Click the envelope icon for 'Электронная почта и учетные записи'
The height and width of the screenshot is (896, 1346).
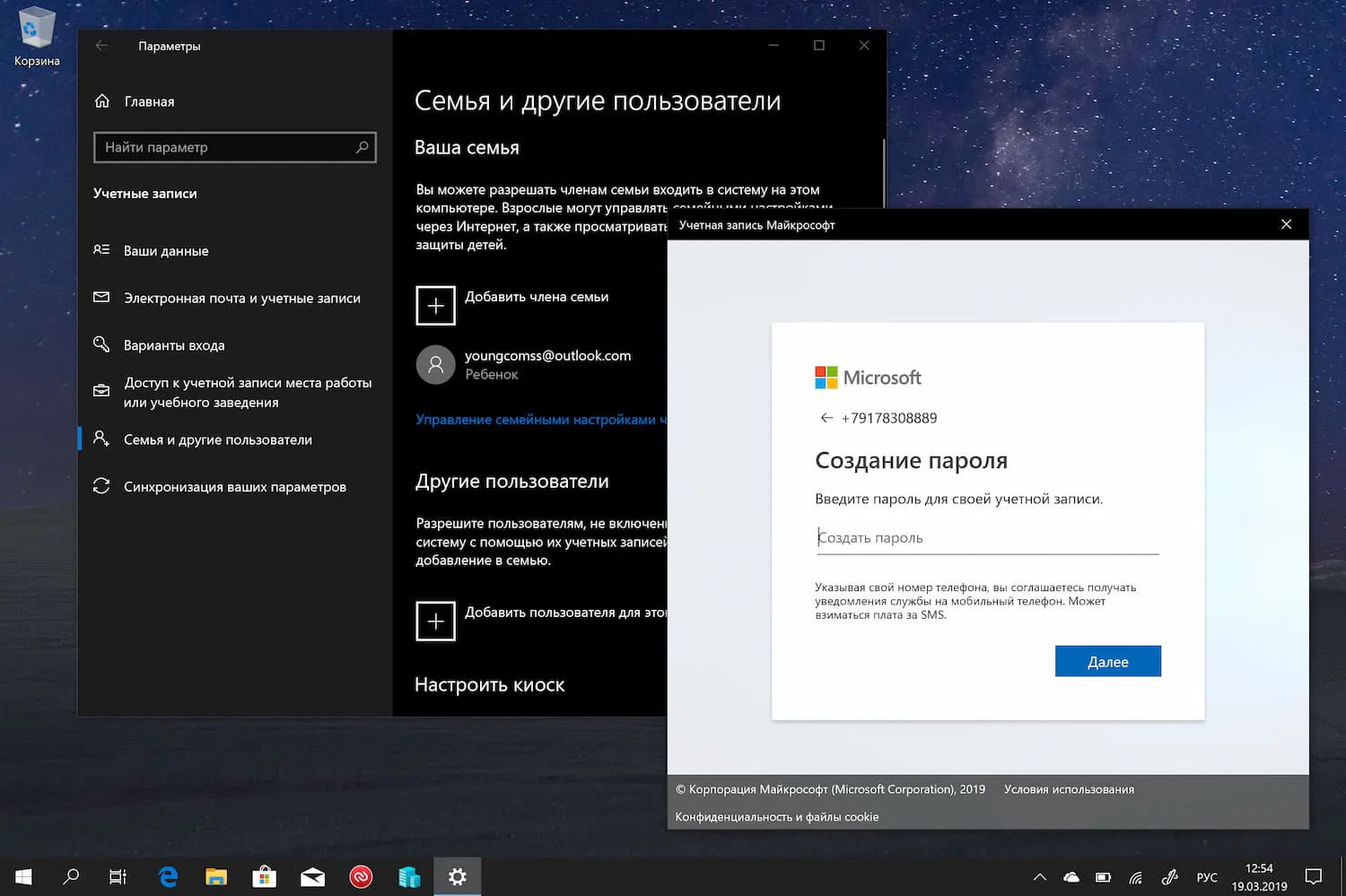pyautogui.click(x=101, y=297)
